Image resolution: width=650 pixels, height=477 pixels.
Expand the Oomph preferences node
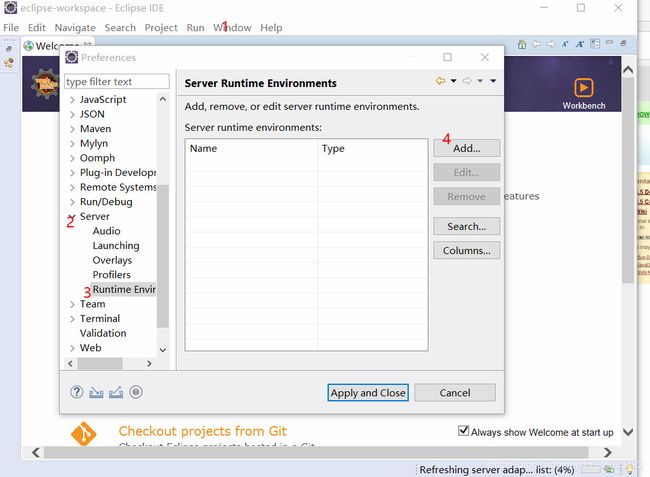pyautogui.click(x=73, y=158)
